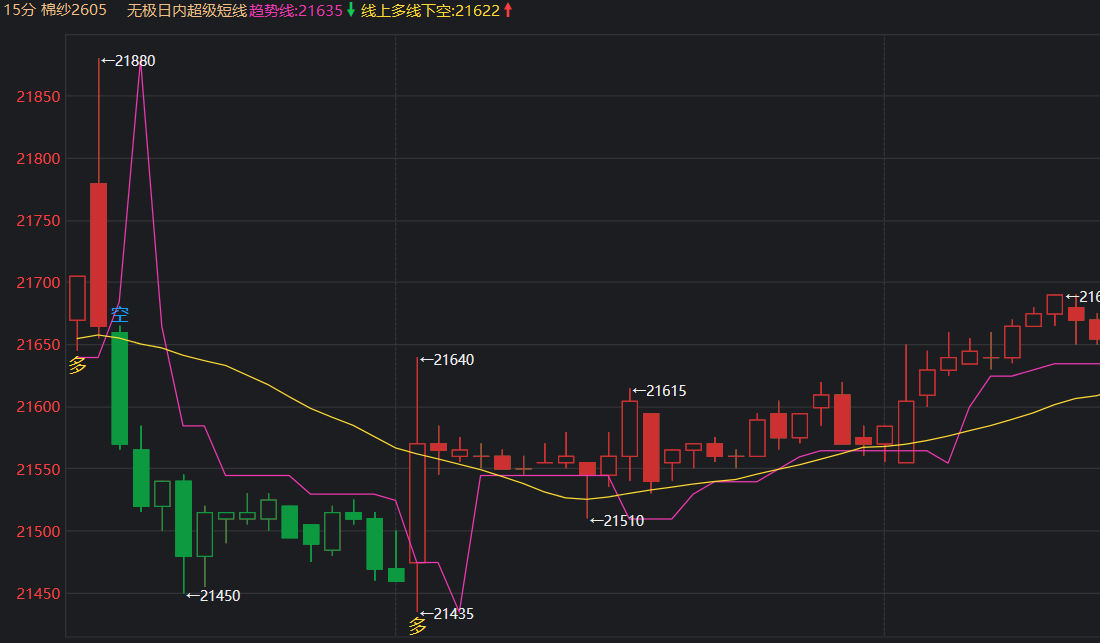Click the 21600 axis price label

point(39,407)
